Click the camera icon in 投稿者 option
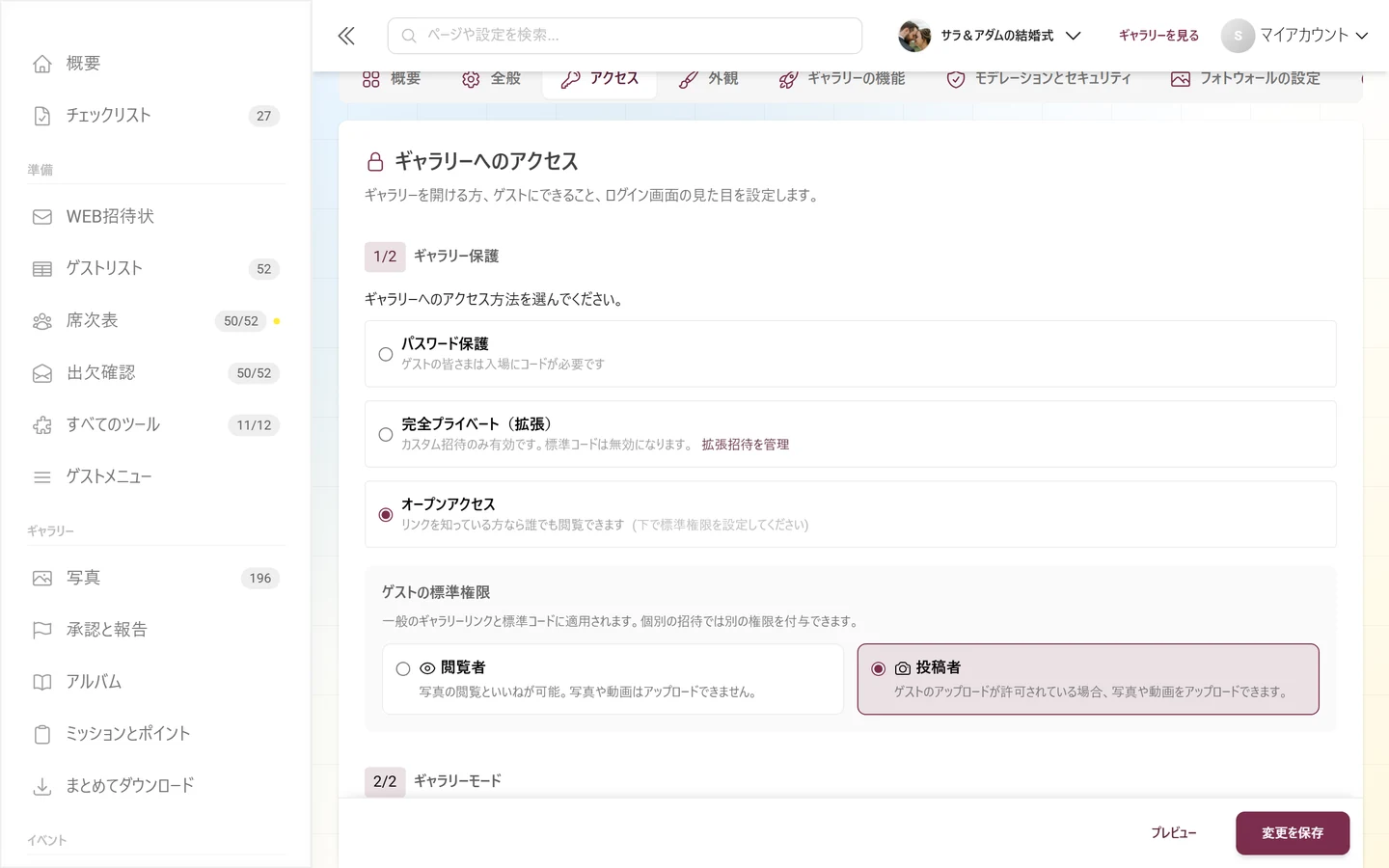Image resolution: width=1389 pixels, height=868 pixels. pyautogui.click(x=903, y=668)
